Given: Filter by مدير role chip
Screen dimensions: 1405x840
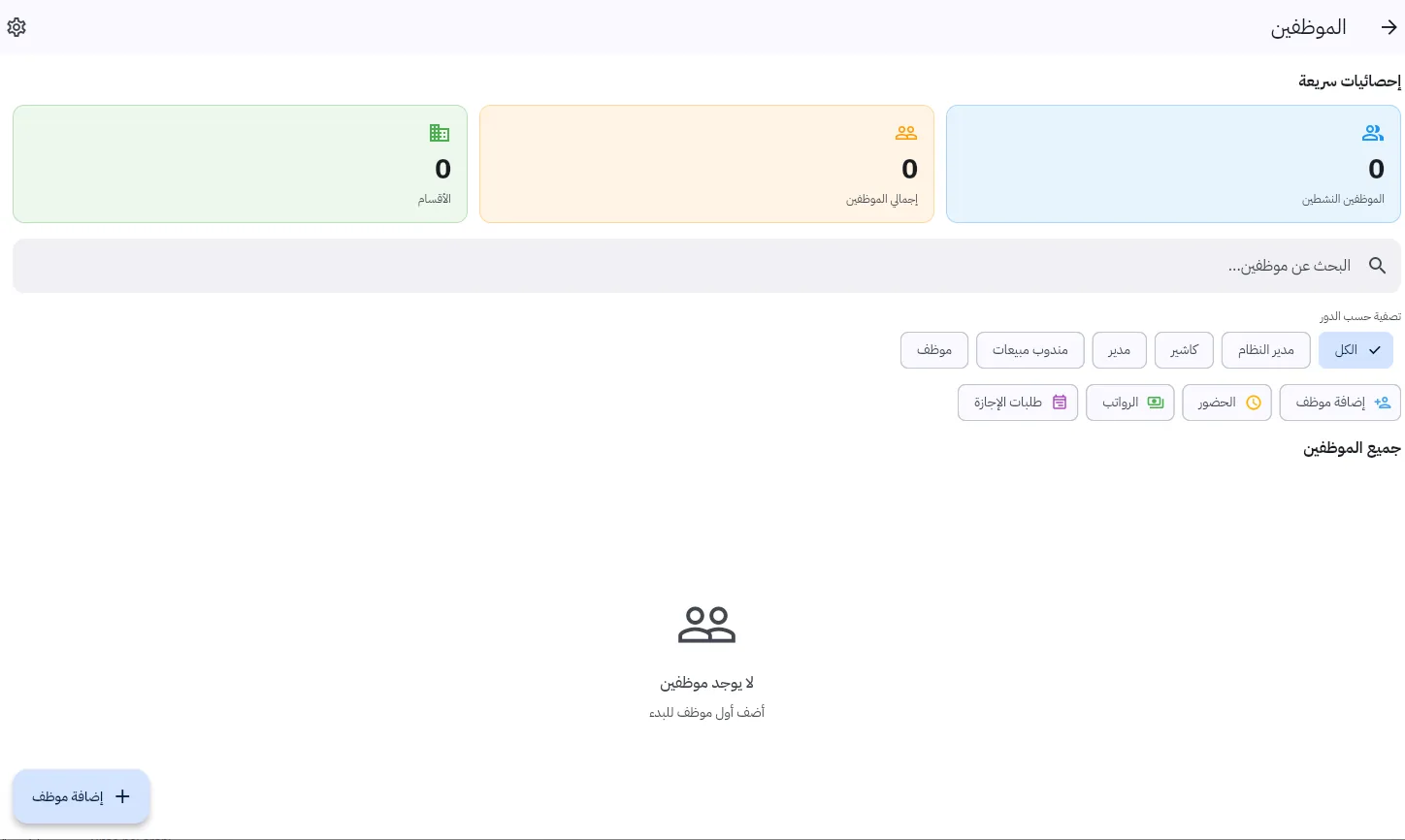Looking at the screenshot, I should tap(1119, 350).
